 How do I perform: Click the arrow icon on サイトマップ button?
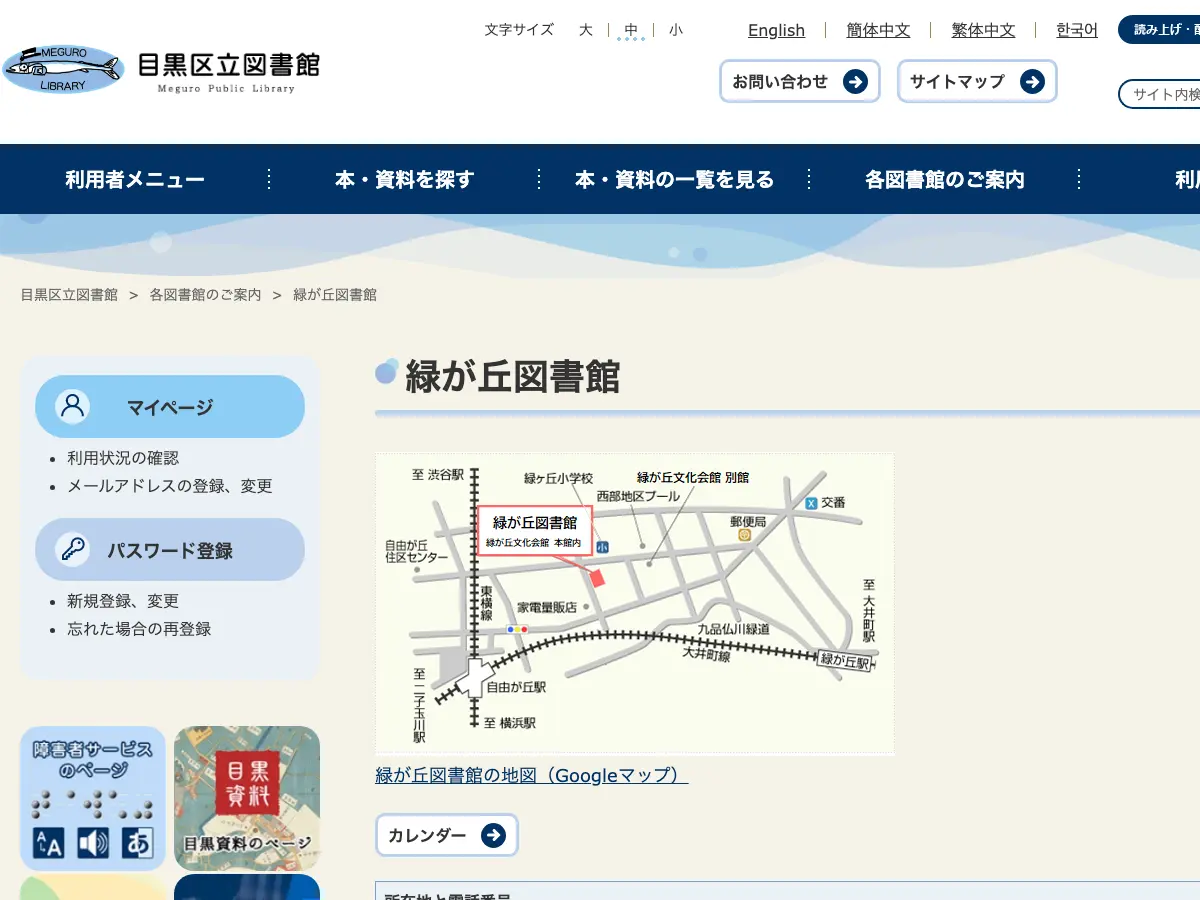[1032, 82]
